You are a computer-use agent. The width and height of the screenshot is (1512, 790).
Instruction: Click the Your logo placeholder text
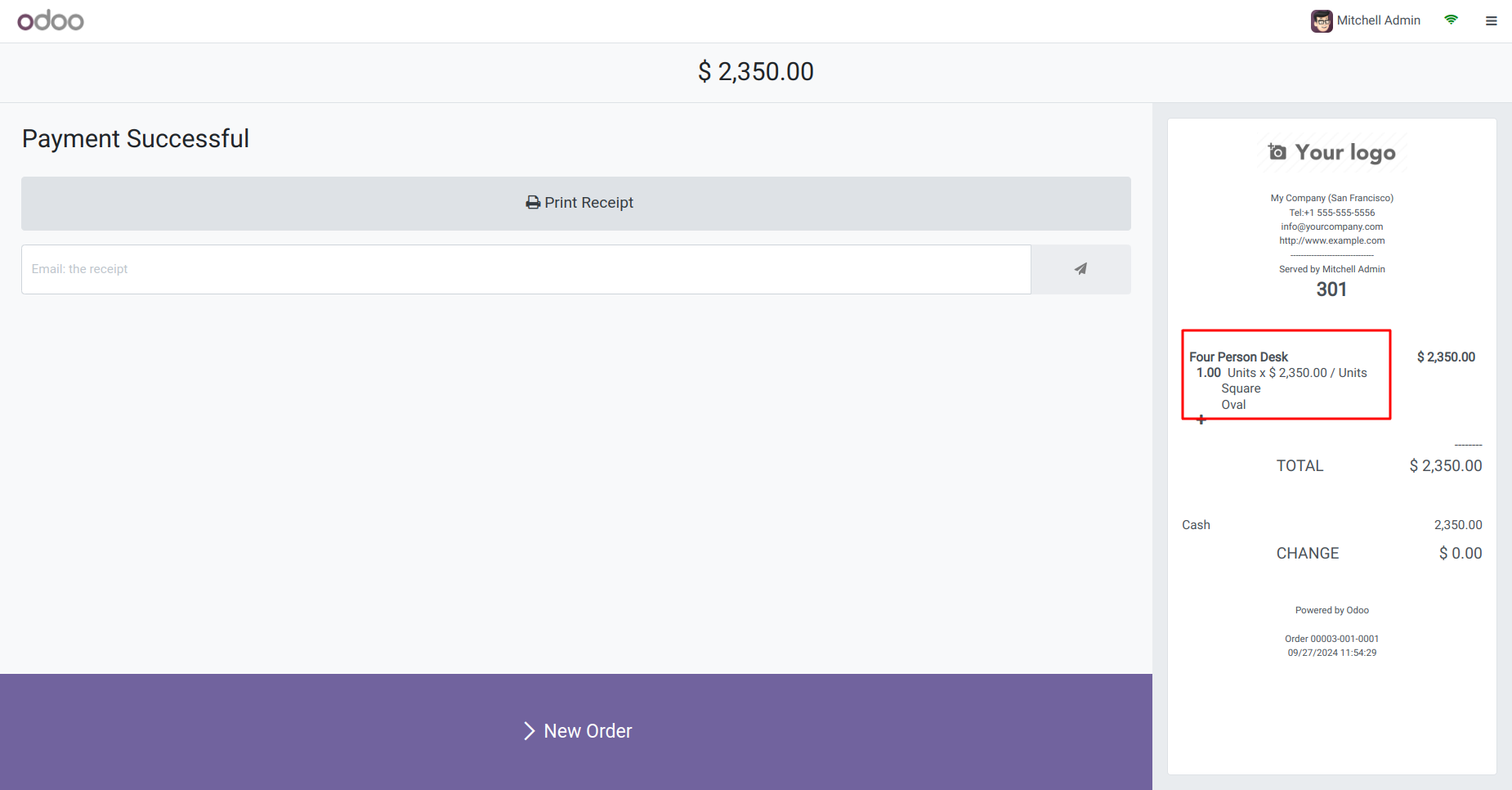1345,153
